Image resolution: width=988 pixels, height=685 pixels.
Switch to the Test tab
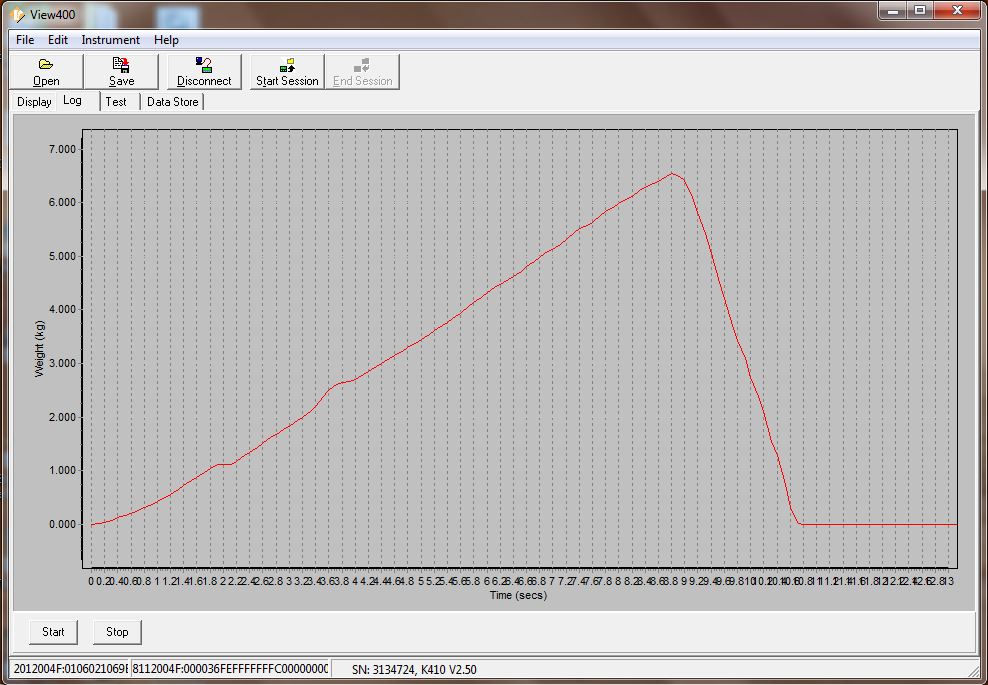pos(119,101)
